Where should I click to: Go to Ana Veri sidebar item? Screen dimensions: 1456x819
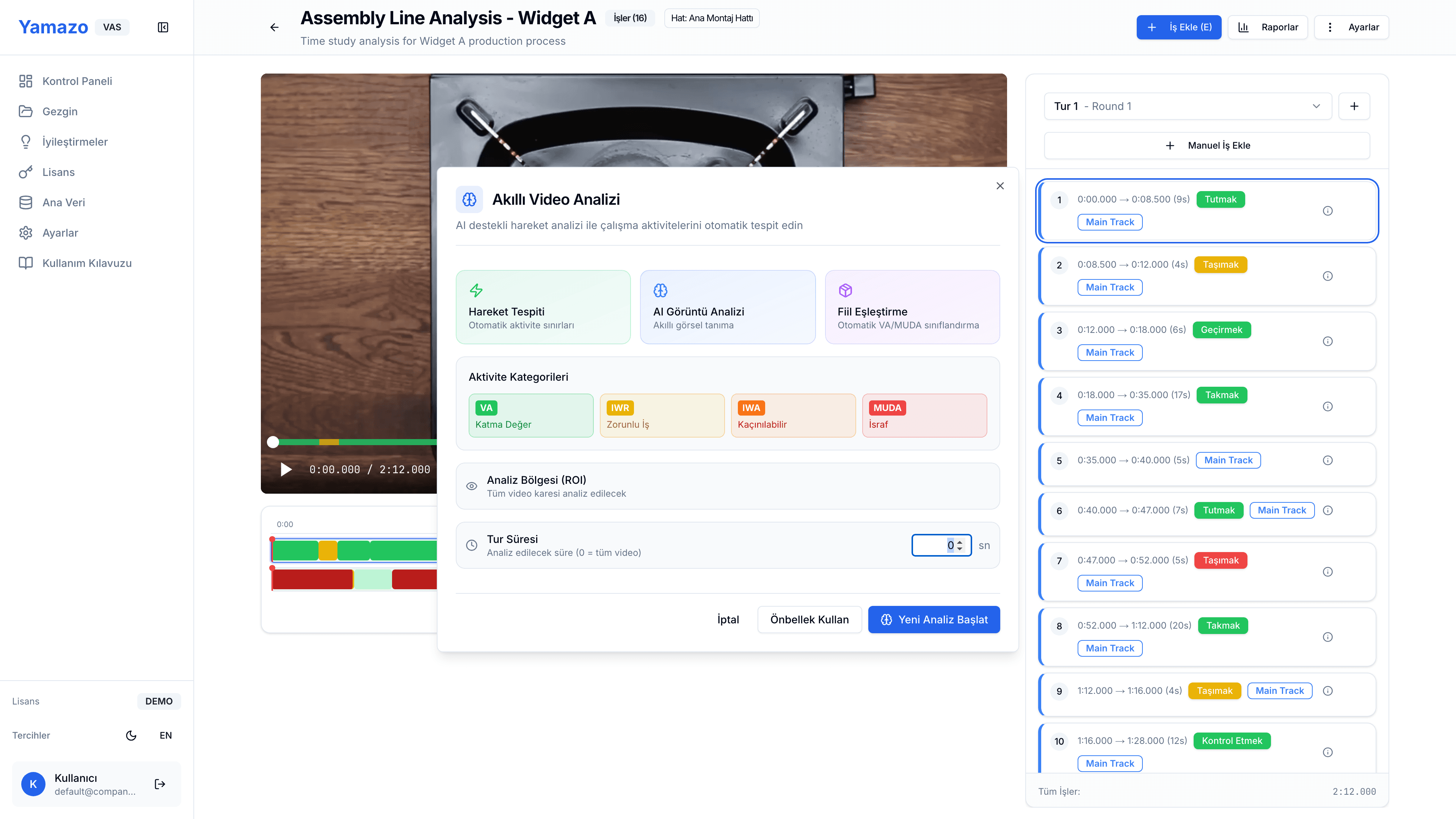63,202
